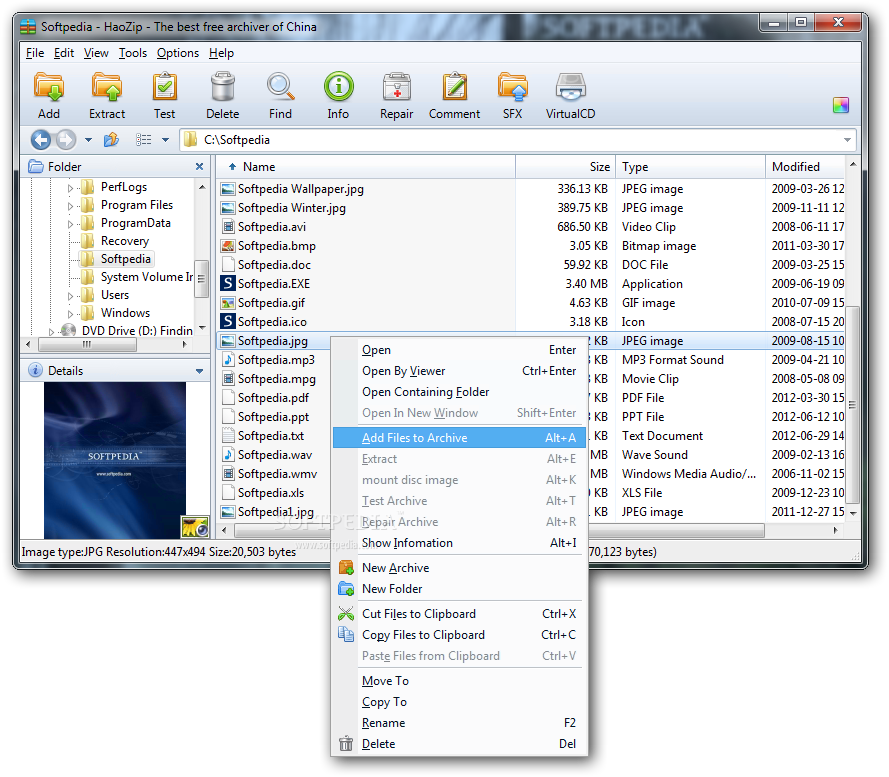Screen dimensions: 889x777
Task: Open the File menu
Action: pyautogui.click(x=35, y=53)
